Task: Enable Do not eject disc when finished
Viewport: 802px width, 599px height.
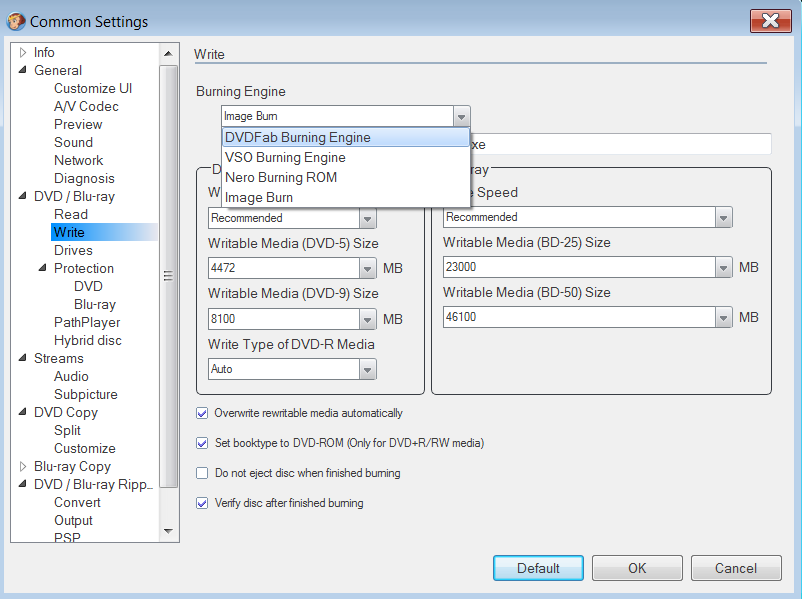Action: click(202, 473)
